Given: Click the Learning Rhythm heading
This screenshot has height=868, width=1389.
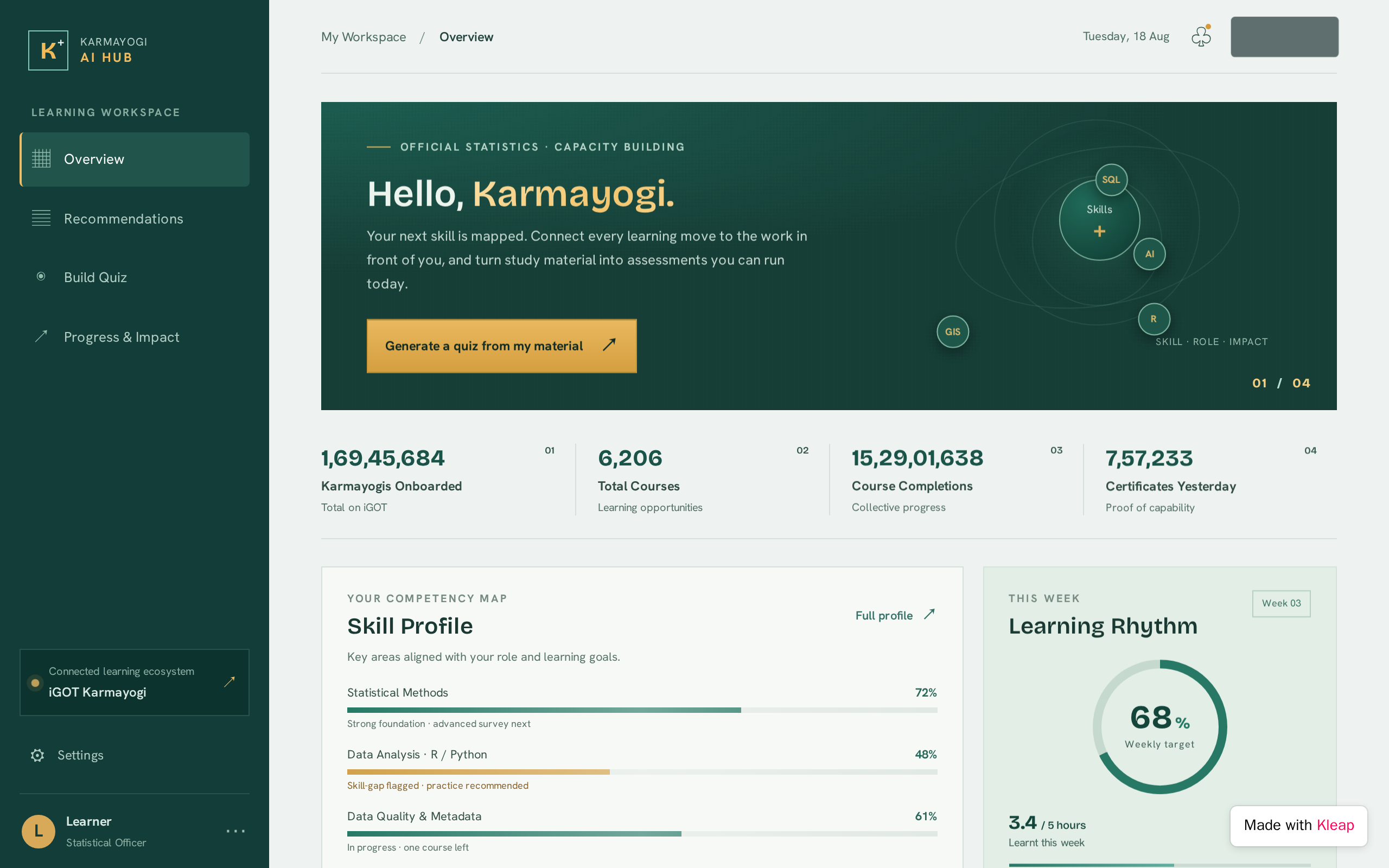Looking at the screenshot, I should (x=1103, y=626).
